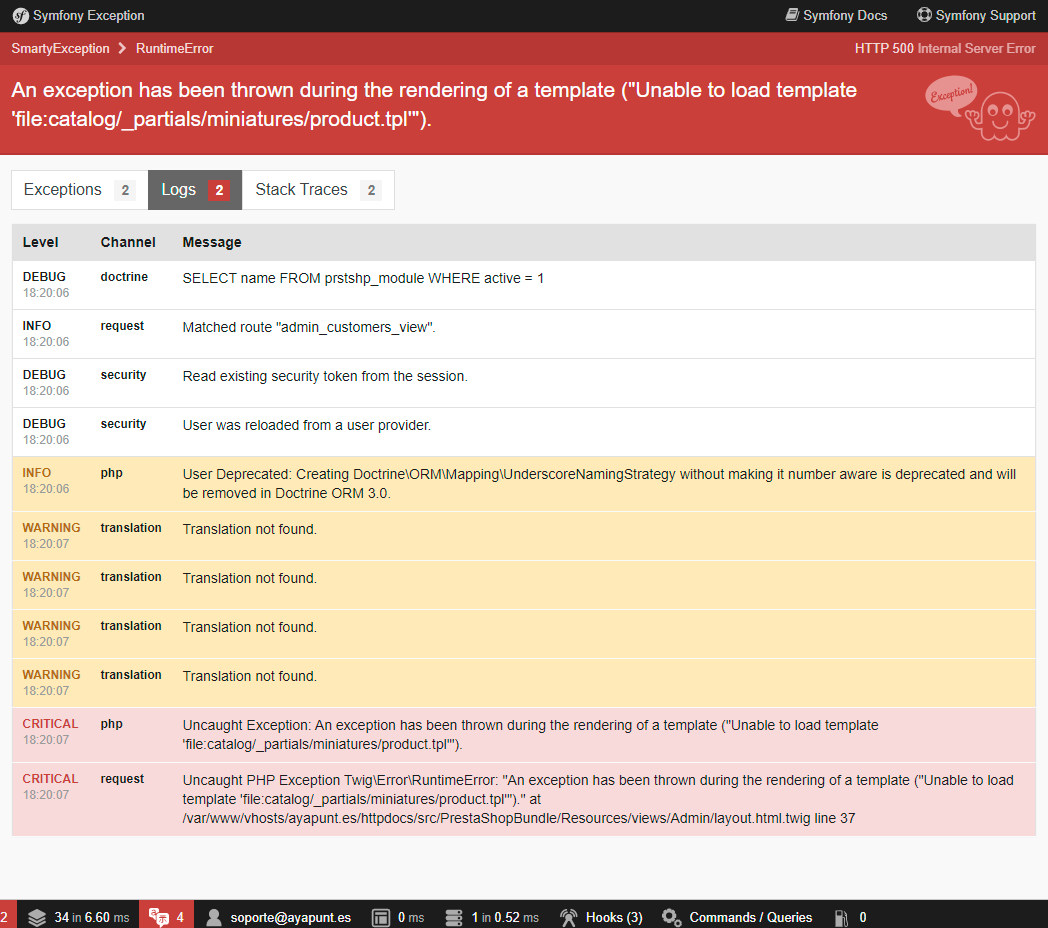The height and width of the screenshot is (928, 1048).
Task: Open the toolbar cache layers icon
Action: (x=37, y=917)
